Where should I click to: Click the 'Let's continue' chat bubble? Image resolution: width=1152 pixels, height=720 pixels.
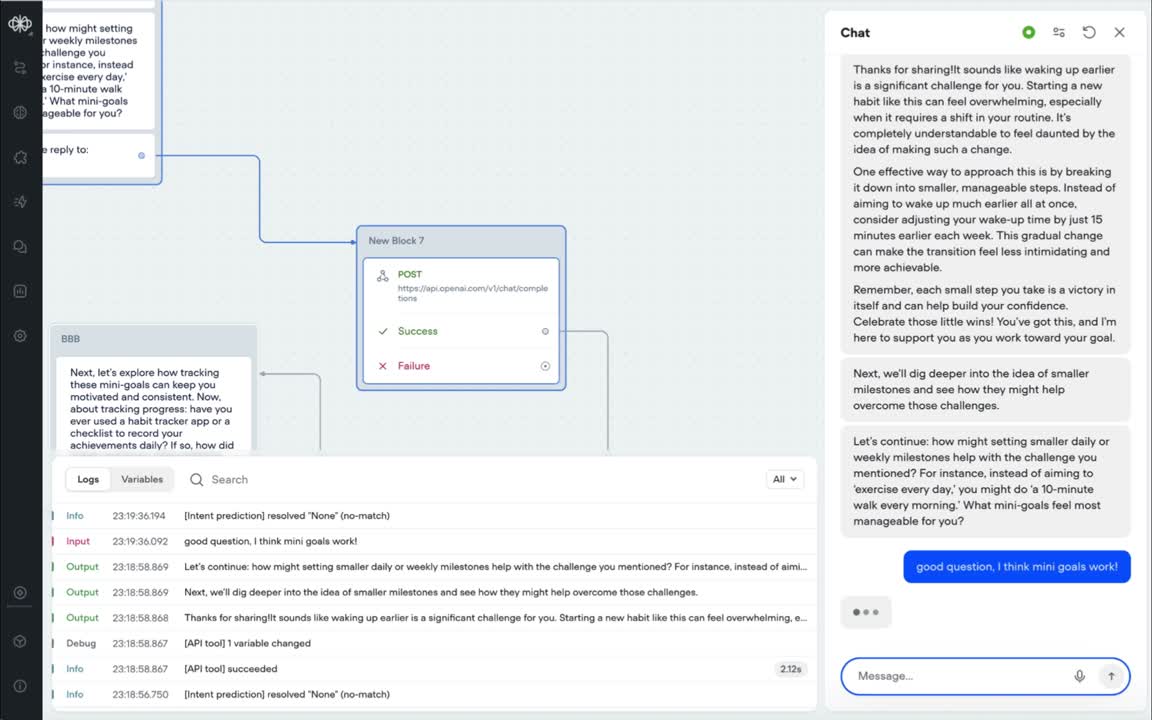tap(985, 481)
